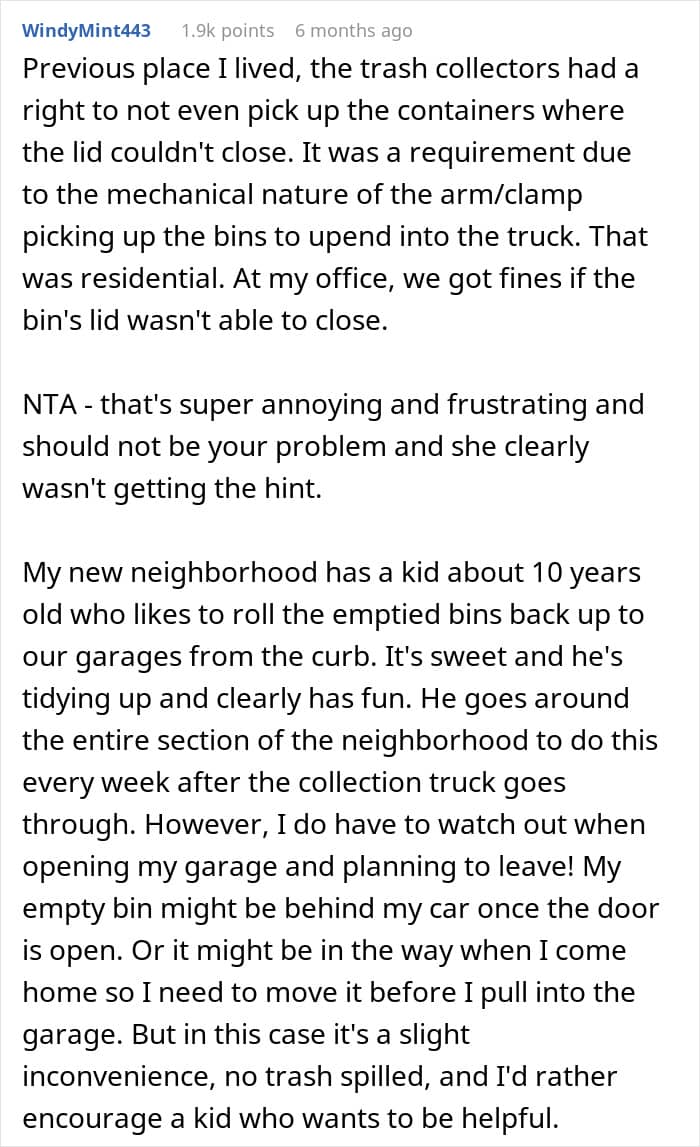Click the "1.9k points" score label
Image resolution: width=700 pixels, height=1147 pixels.
227,31
